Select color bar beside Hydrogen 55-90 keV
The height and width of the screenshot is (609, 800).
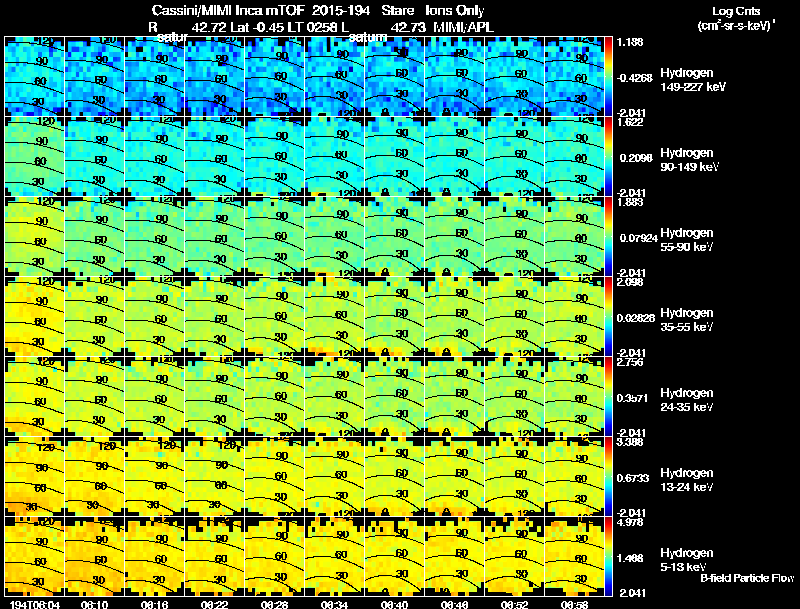(608, 236)
